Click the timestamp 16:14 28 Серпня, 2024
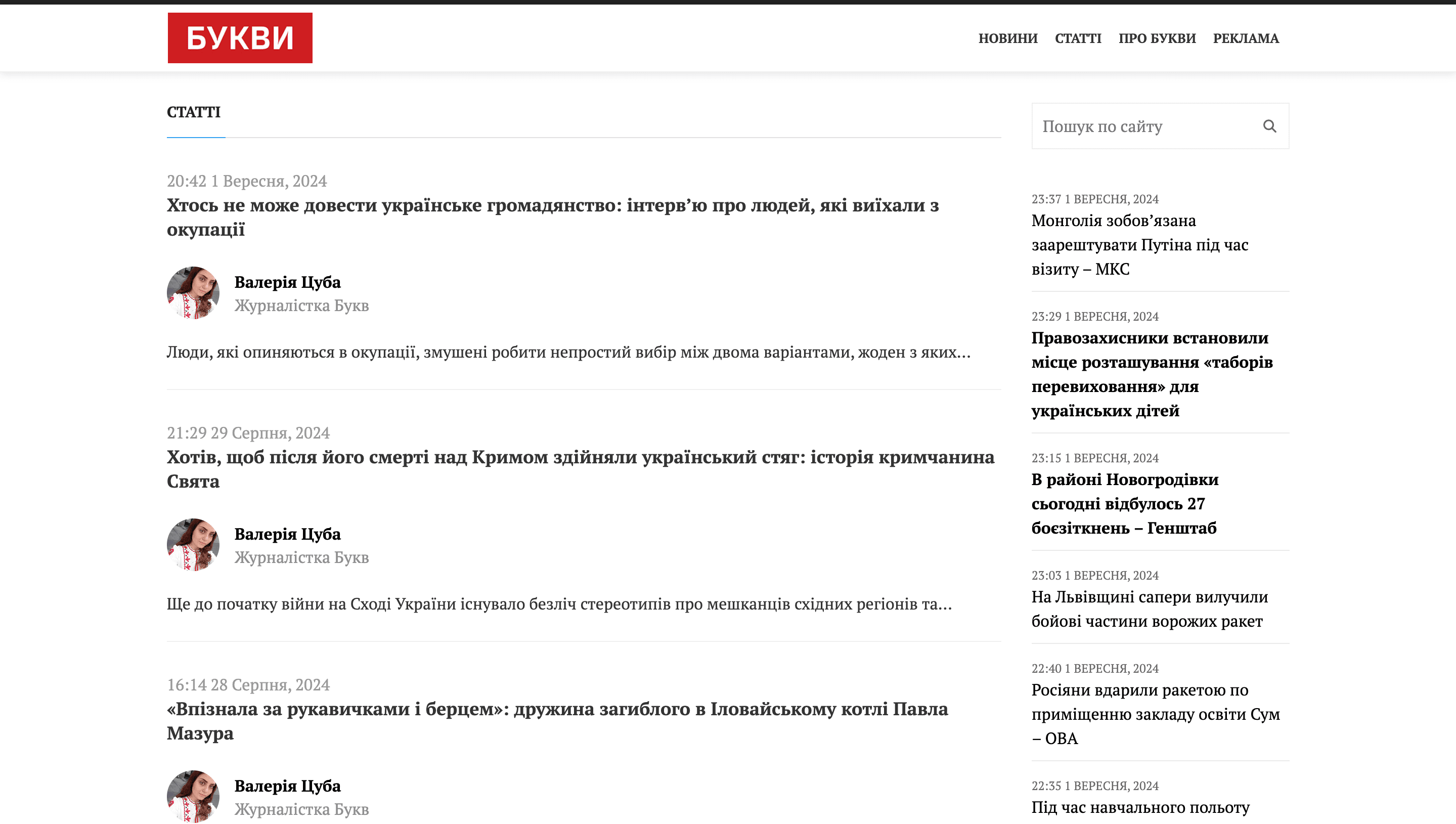This screenshot has width=1456, height=824. 248,685
